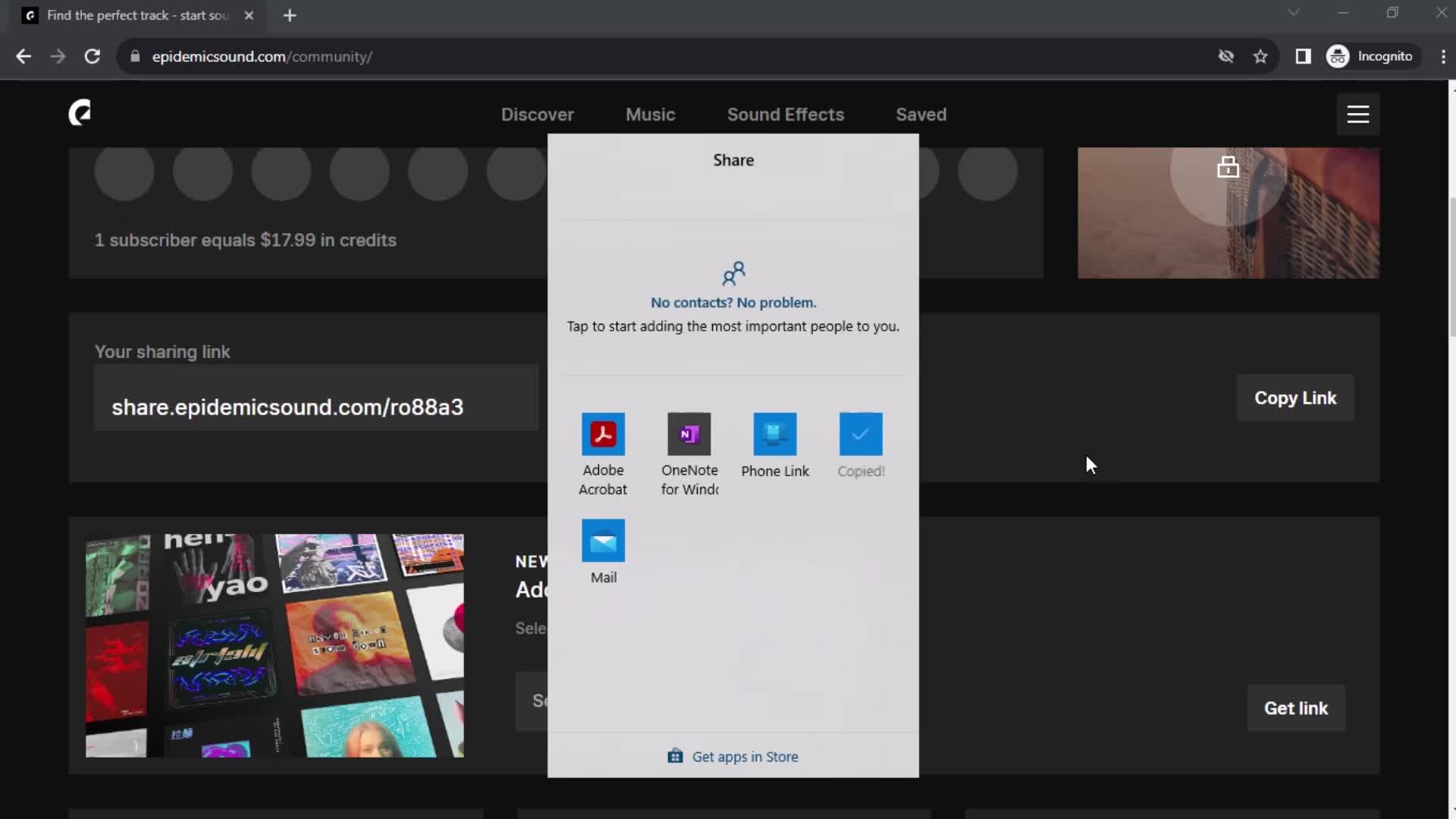Select the Music navigation tab
1456x819 pixels.
tap(651, 114)
